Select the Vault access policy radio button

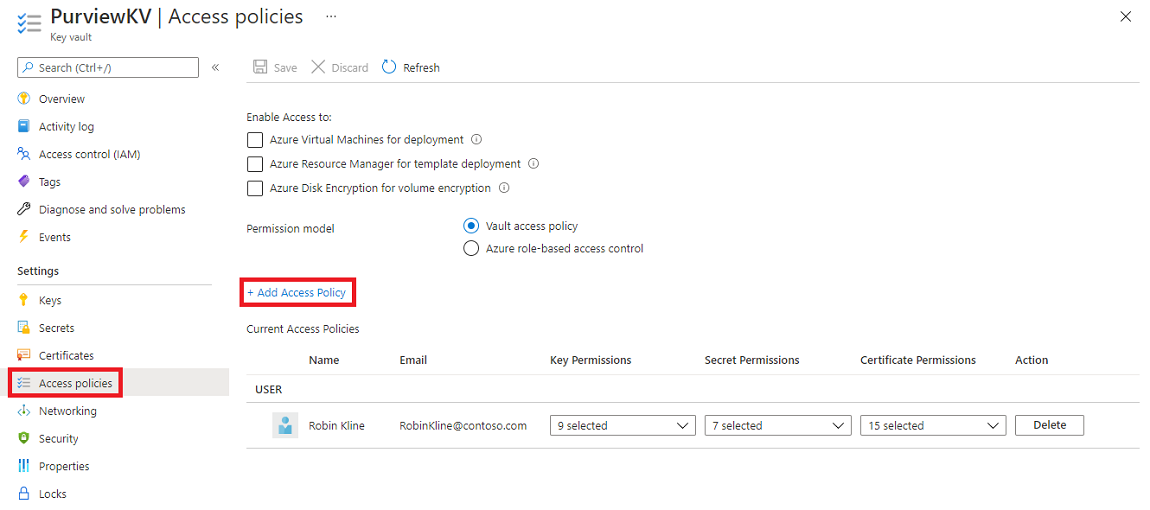coord(472,226)
